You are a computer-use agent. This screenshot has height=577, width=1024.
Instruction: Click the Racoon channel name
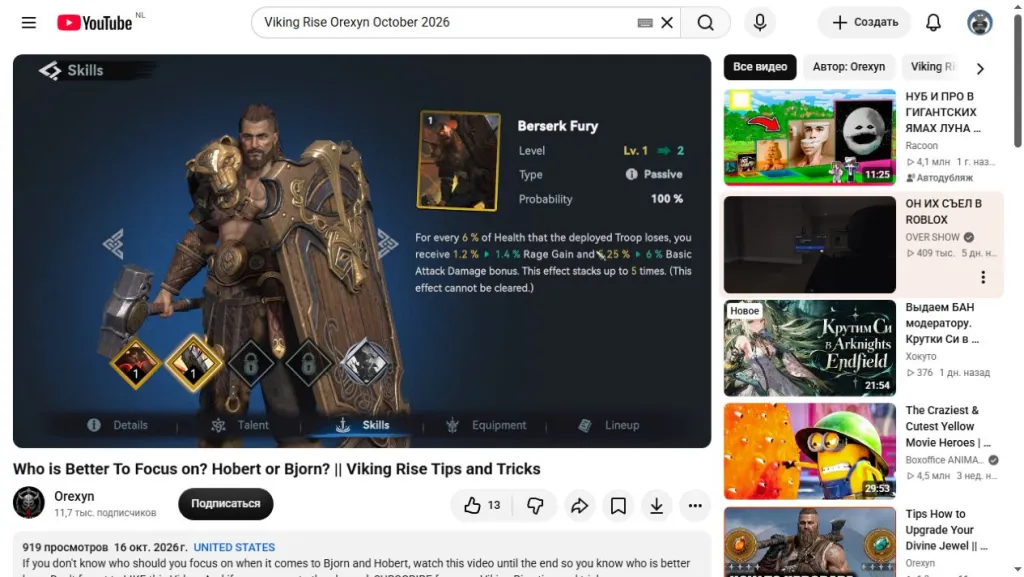[x=921, y=146]
